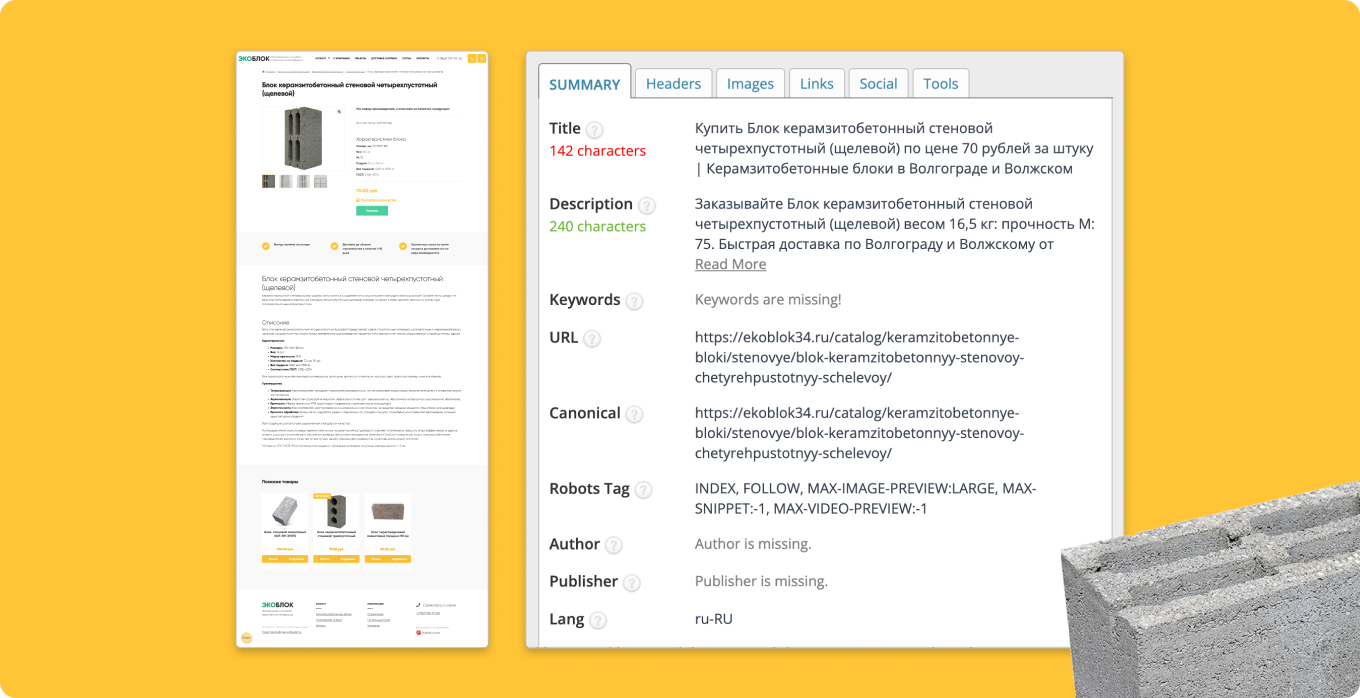
Task: Click the ЭКОБЛОК logo in the webpage footer
Action: point(278,604)
